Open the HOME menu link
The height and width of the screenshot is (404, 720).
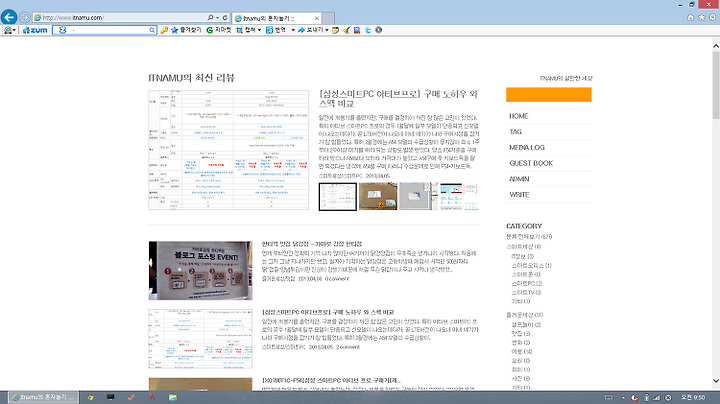coord(519,116)
